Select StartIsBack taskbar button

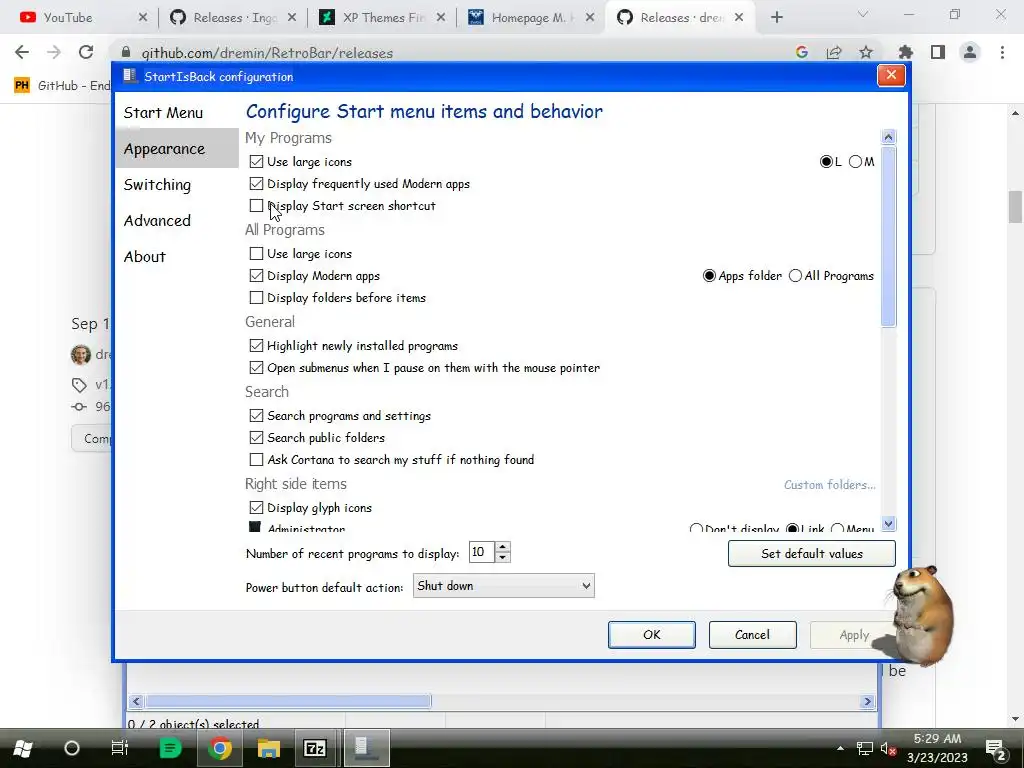click(x=367, y=748)
